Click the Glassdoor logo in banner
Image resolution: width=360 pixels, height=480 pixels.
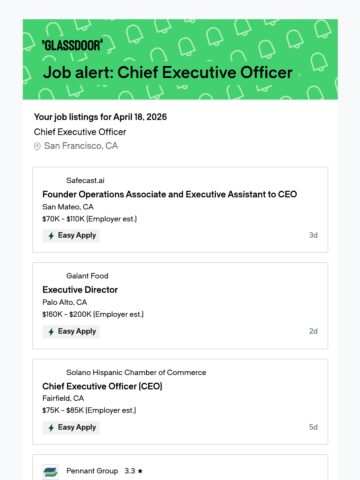pyautogui.click(x=72, y=45)
